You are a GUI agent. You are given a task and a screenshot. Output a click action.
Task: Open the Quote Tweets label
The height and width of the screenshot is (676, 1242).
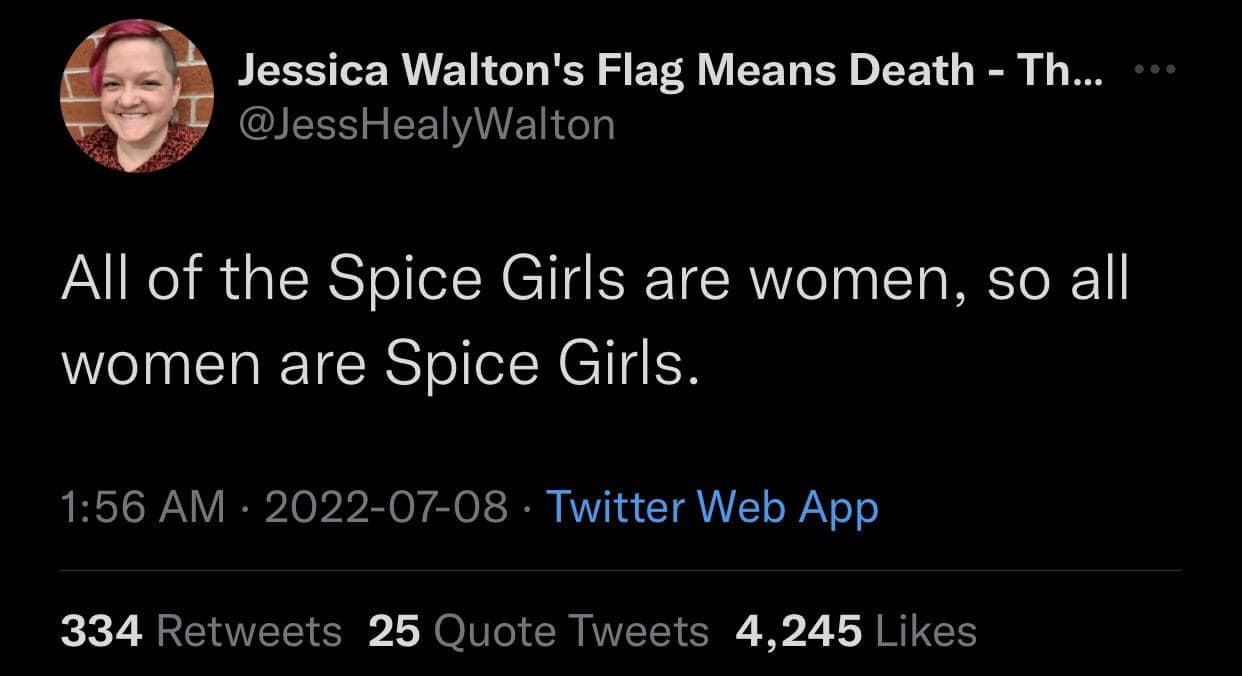(x=572, y=631)
